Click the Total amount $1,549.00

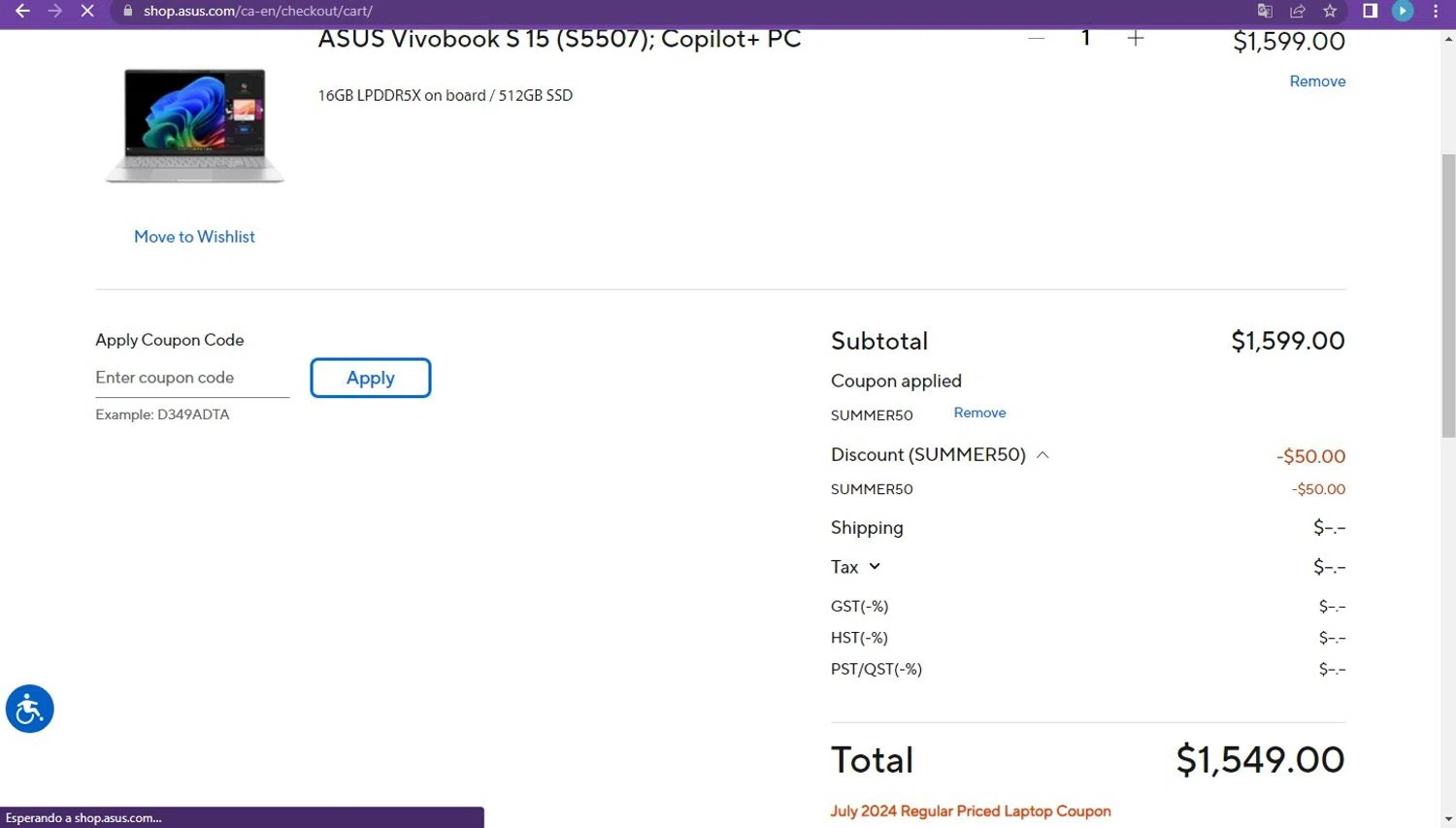(x=1260, y=760)
